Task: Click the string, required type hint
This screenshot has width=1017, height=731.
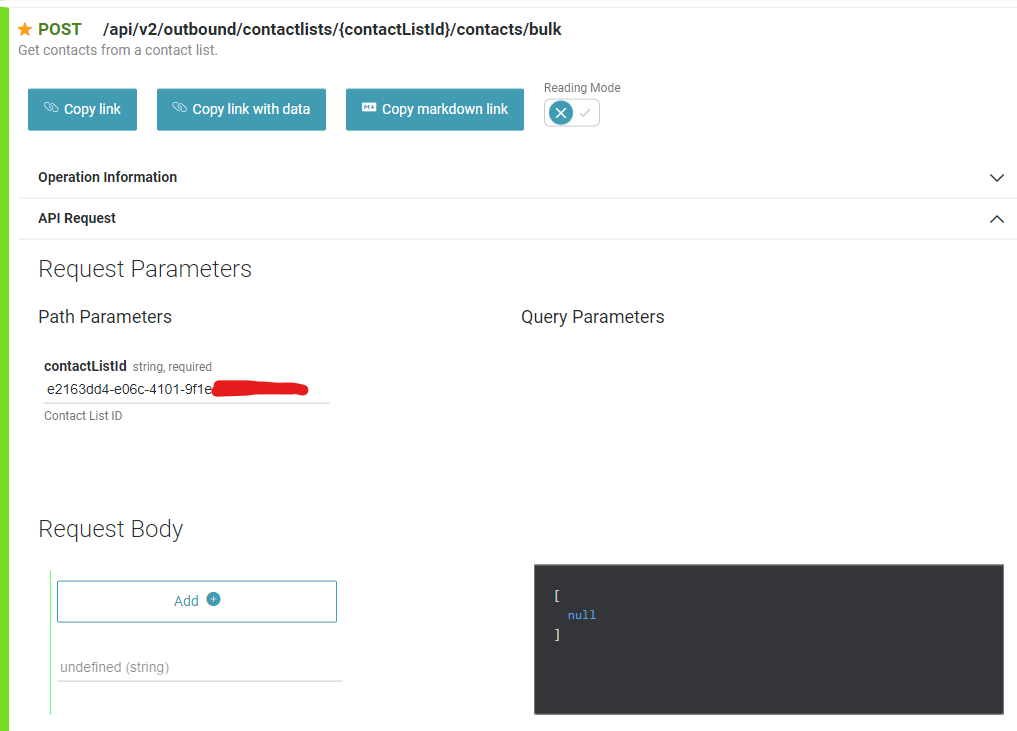Action: tap(172, 366)
